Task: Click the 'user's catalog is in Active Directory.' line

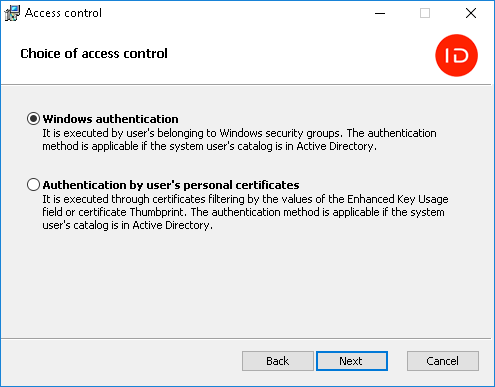Action: click(x=127, y=225)
